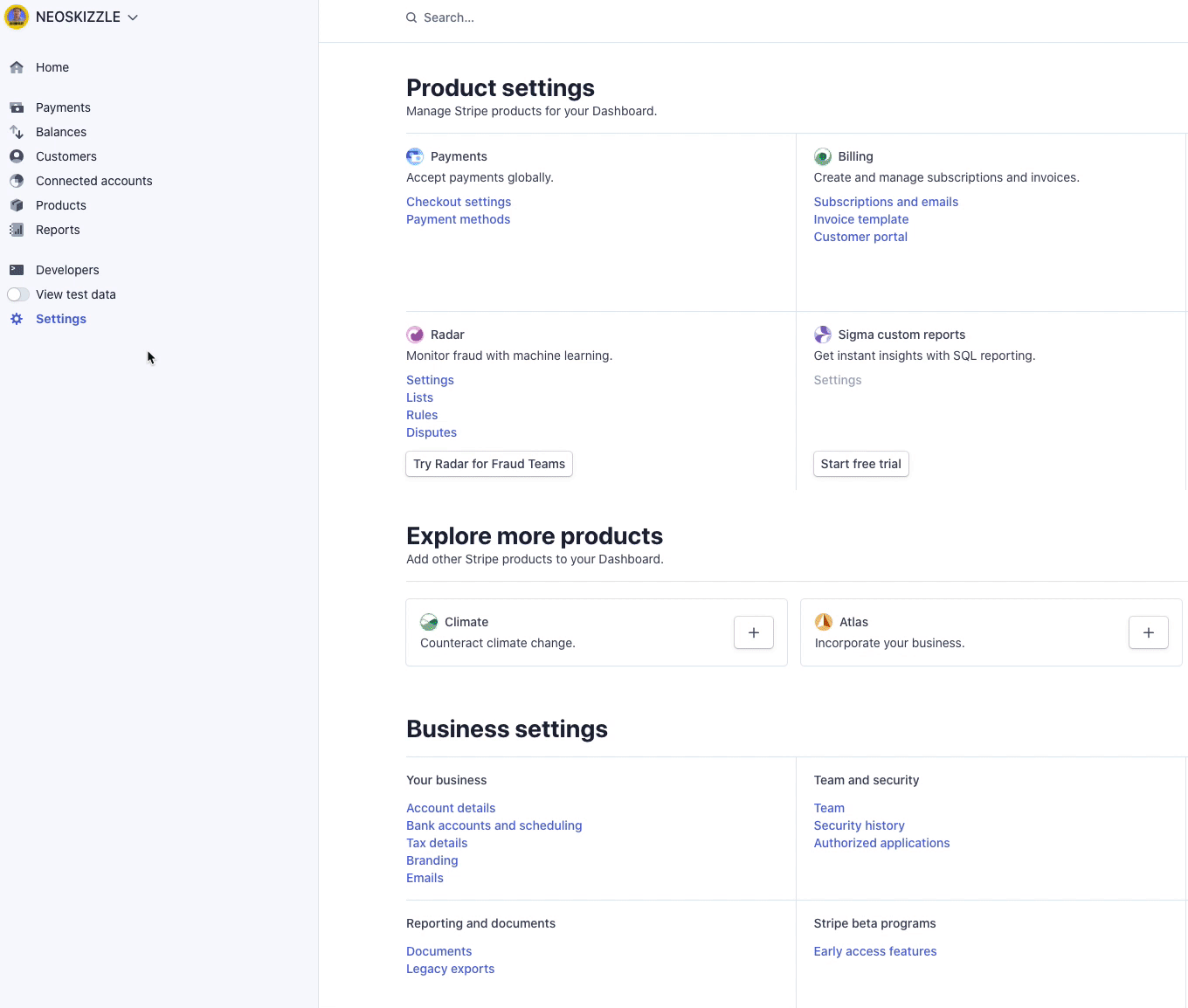The image size is (1188, 1008).
Task: Open Radar Lists link
Action: click(419, 397)
